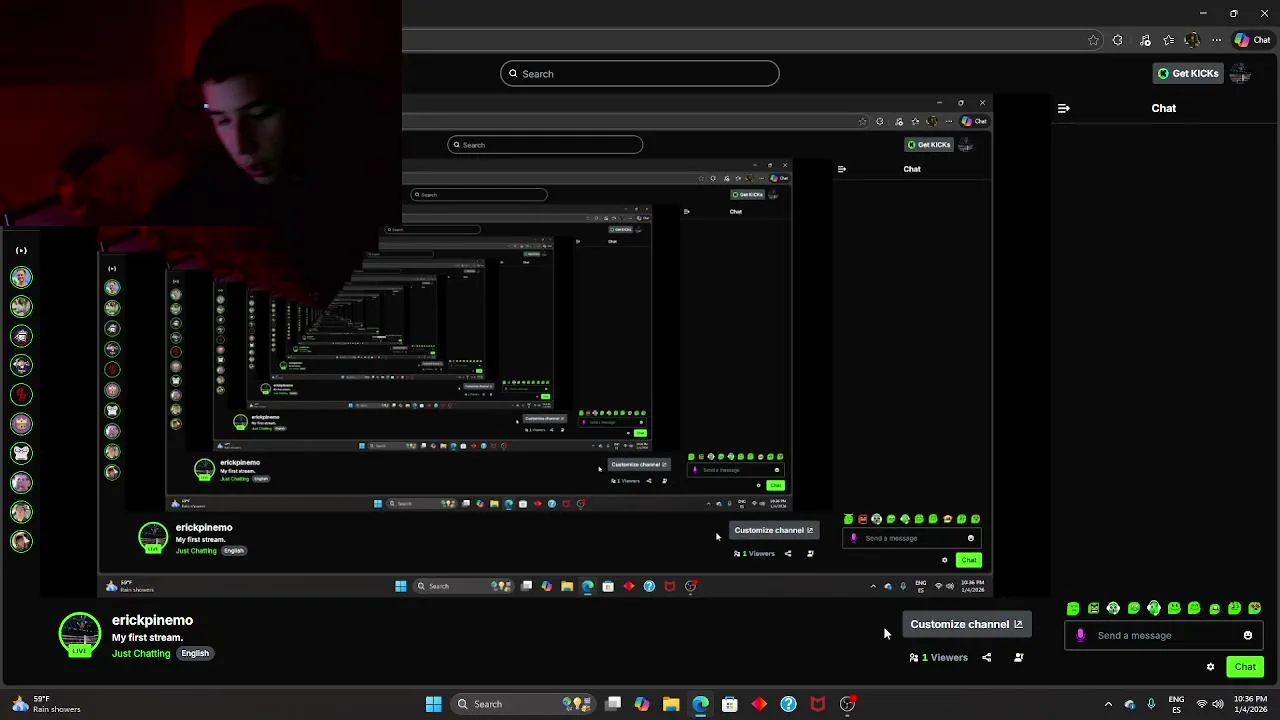
Task: Insert the heart-eyes emote
Action: pos(1255,608)
